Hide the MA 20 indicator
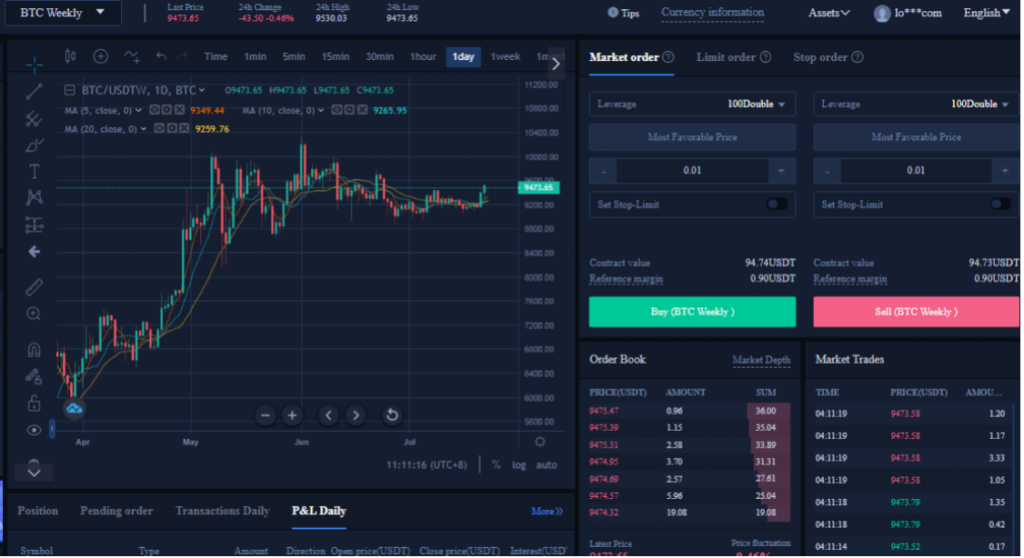The width and height of the screenshot is (1024, 558). (159, 128)
